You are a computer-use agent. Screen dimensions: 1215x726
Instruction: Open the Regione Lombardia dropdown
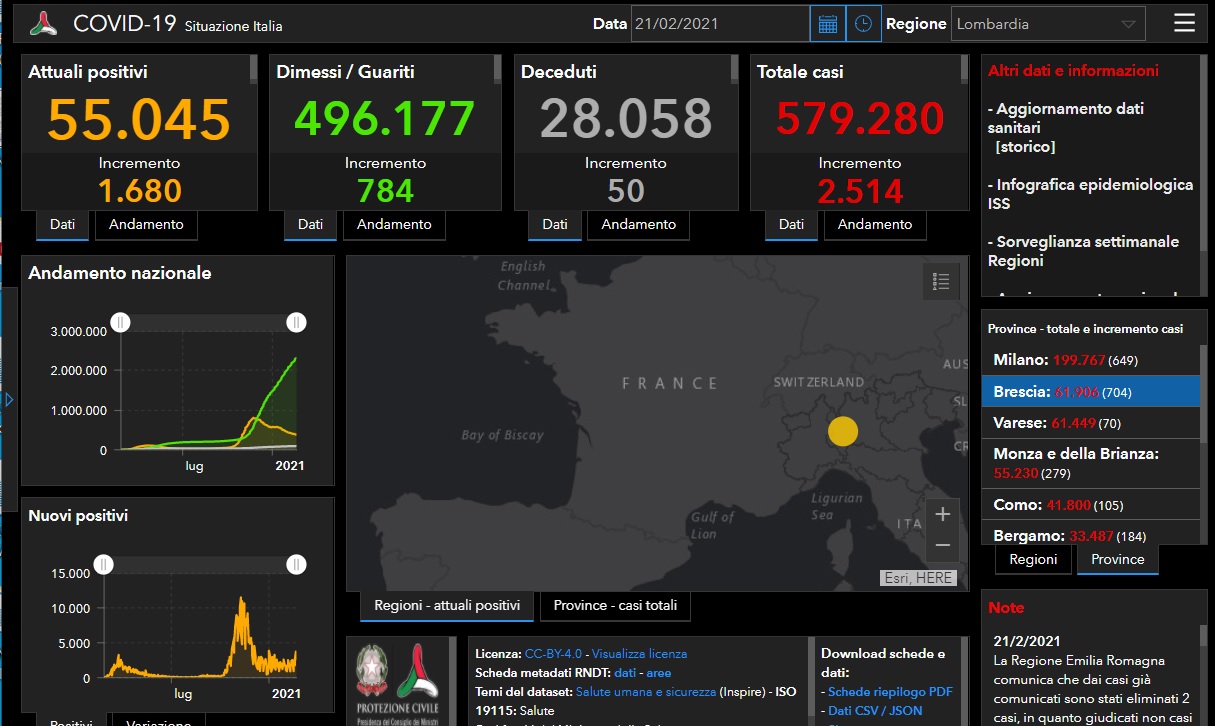click(x=1047, y=24)
